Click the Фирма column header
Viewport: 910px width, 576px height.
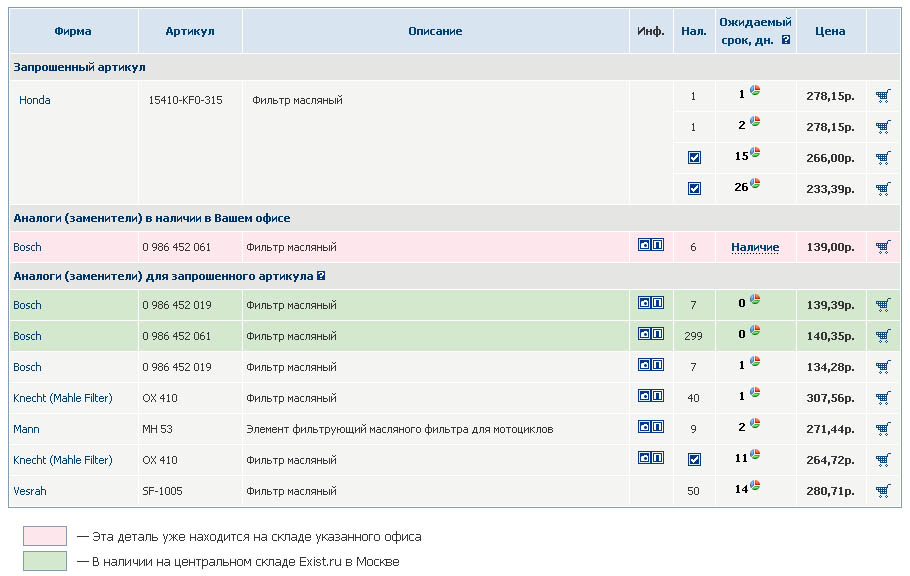point(73,31)
